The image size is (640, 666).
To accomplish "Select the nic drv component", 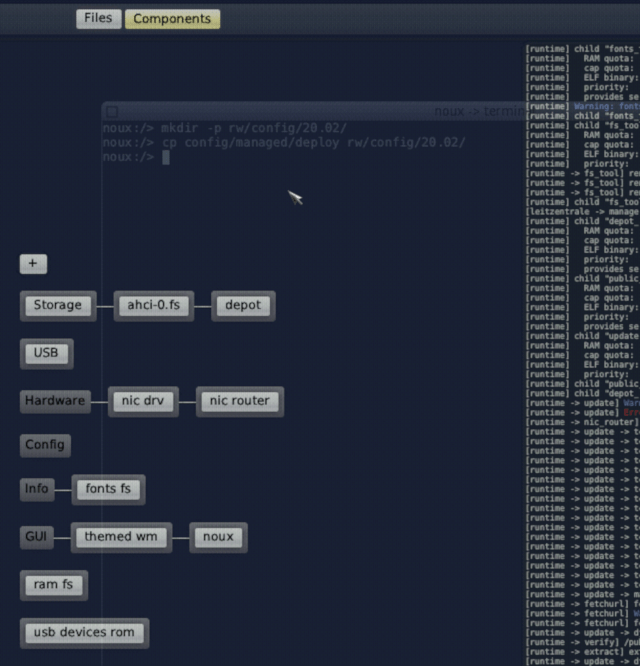I will point(142,401).
